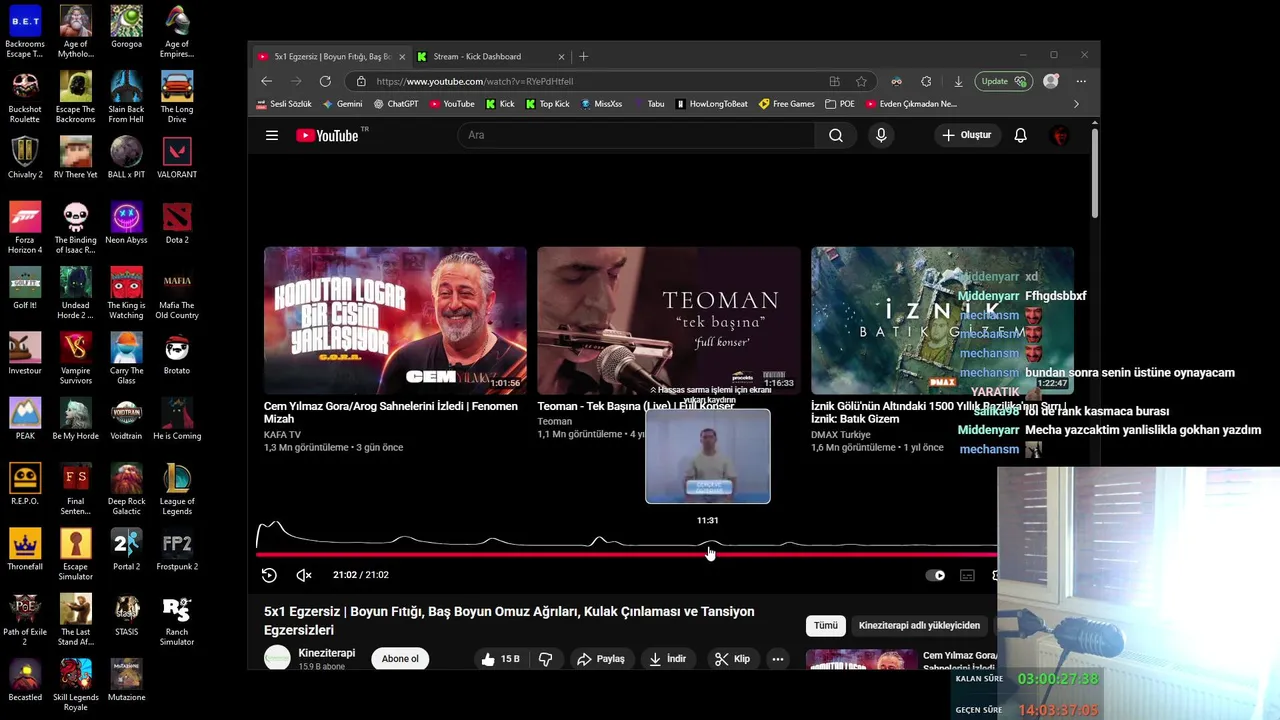
Task: Click the browser address bar URL
Action: click(x=474, y=81)
